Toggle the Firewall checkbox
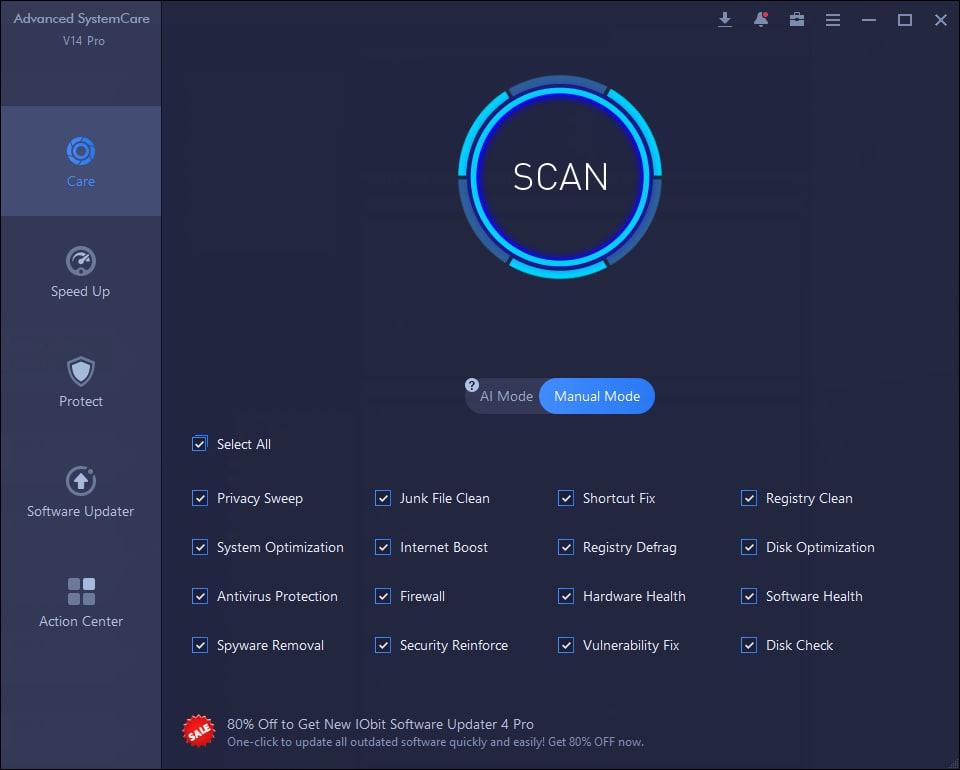 point(383,596)
